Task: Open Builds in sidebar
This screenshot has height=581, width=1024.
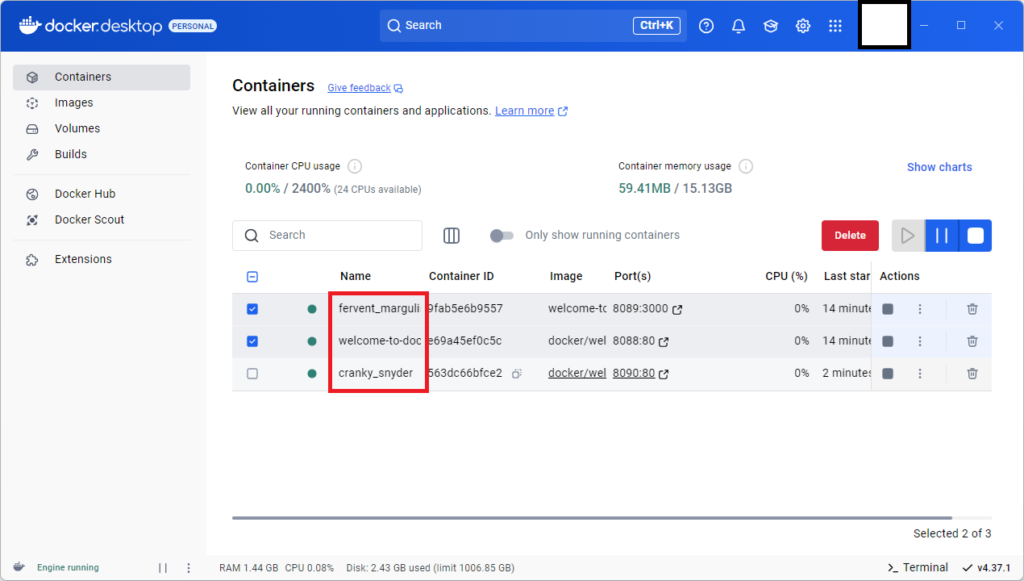Action: coord(101,154)
